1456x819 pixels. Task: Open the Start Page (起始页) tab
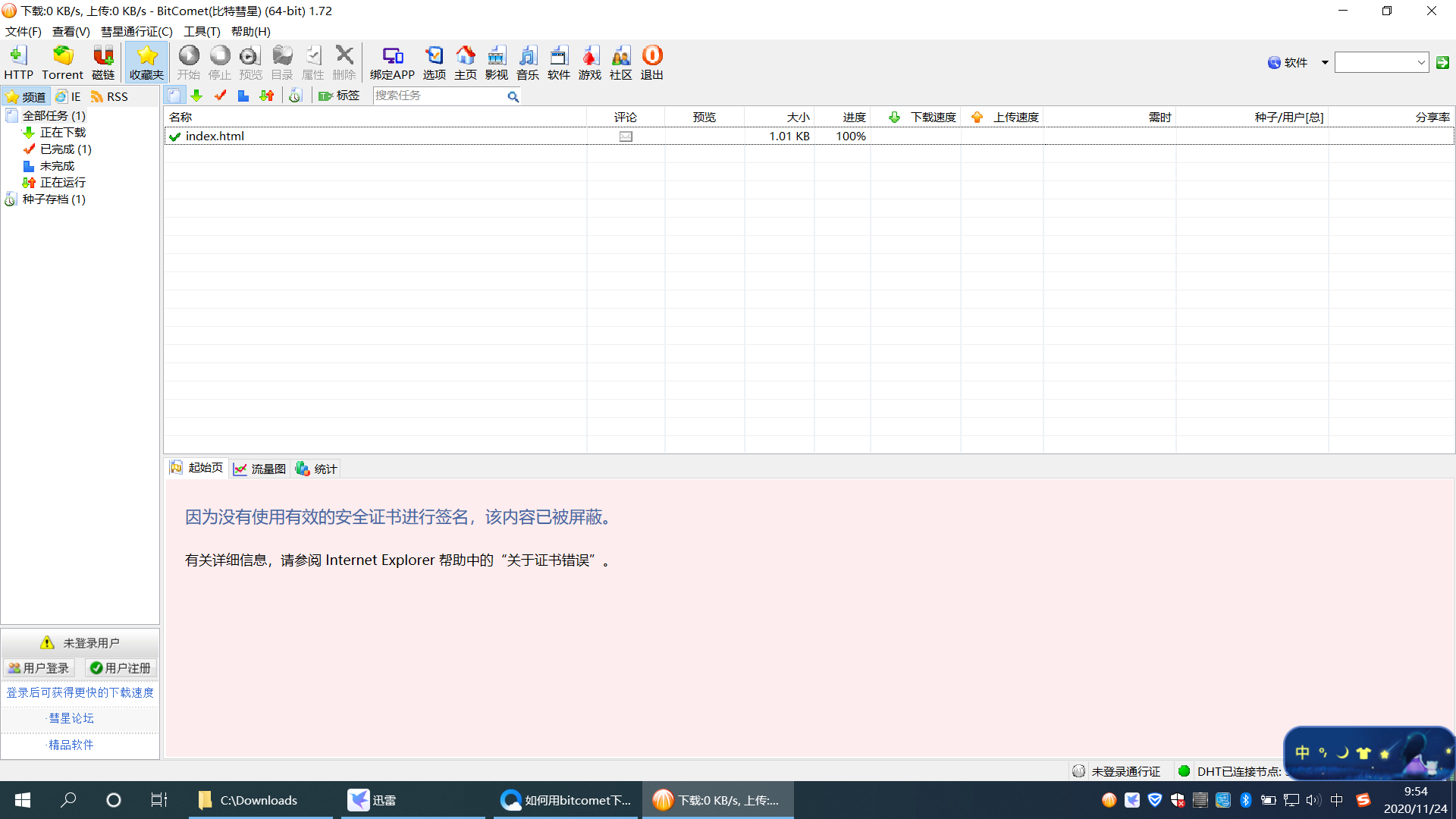point(196,468)
